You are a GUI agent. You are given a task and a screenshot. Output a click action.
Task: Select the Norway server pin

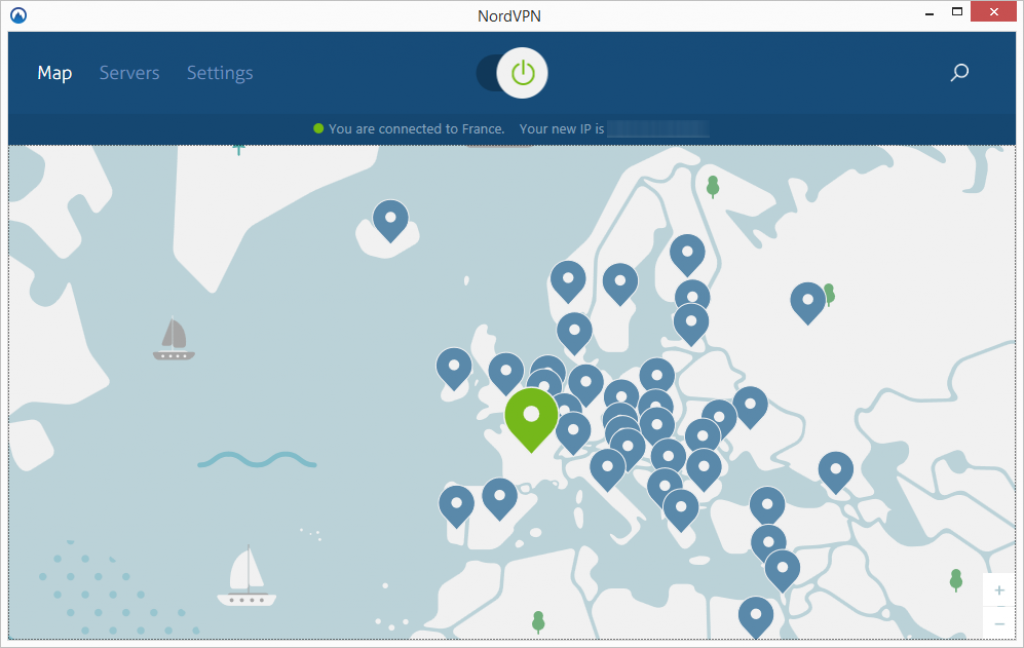pos(568,282)
